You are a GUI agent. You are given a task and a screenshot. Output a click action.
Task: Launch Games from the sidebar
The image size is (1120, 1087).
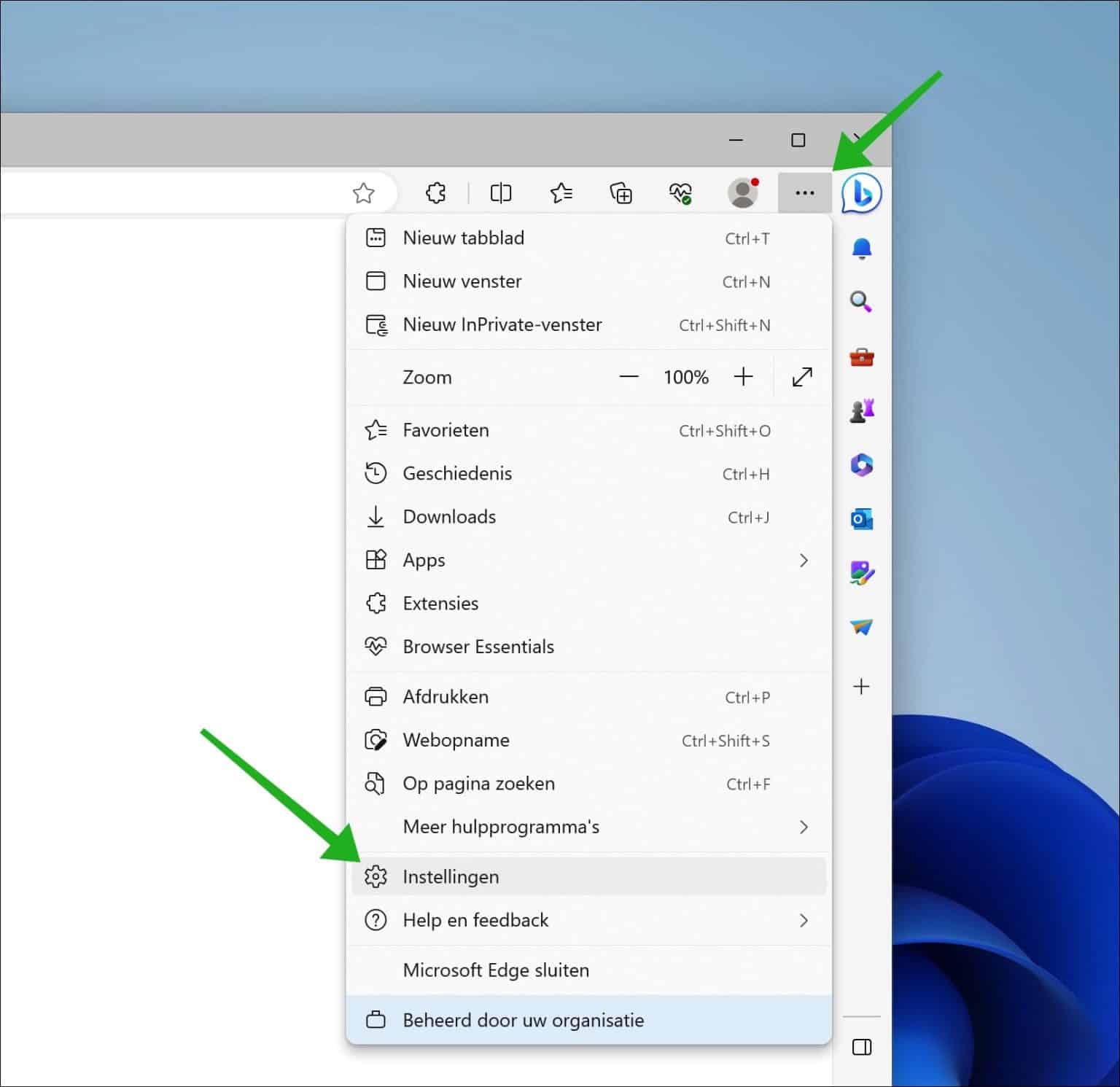pyautogui.click(x=861, y=410)
